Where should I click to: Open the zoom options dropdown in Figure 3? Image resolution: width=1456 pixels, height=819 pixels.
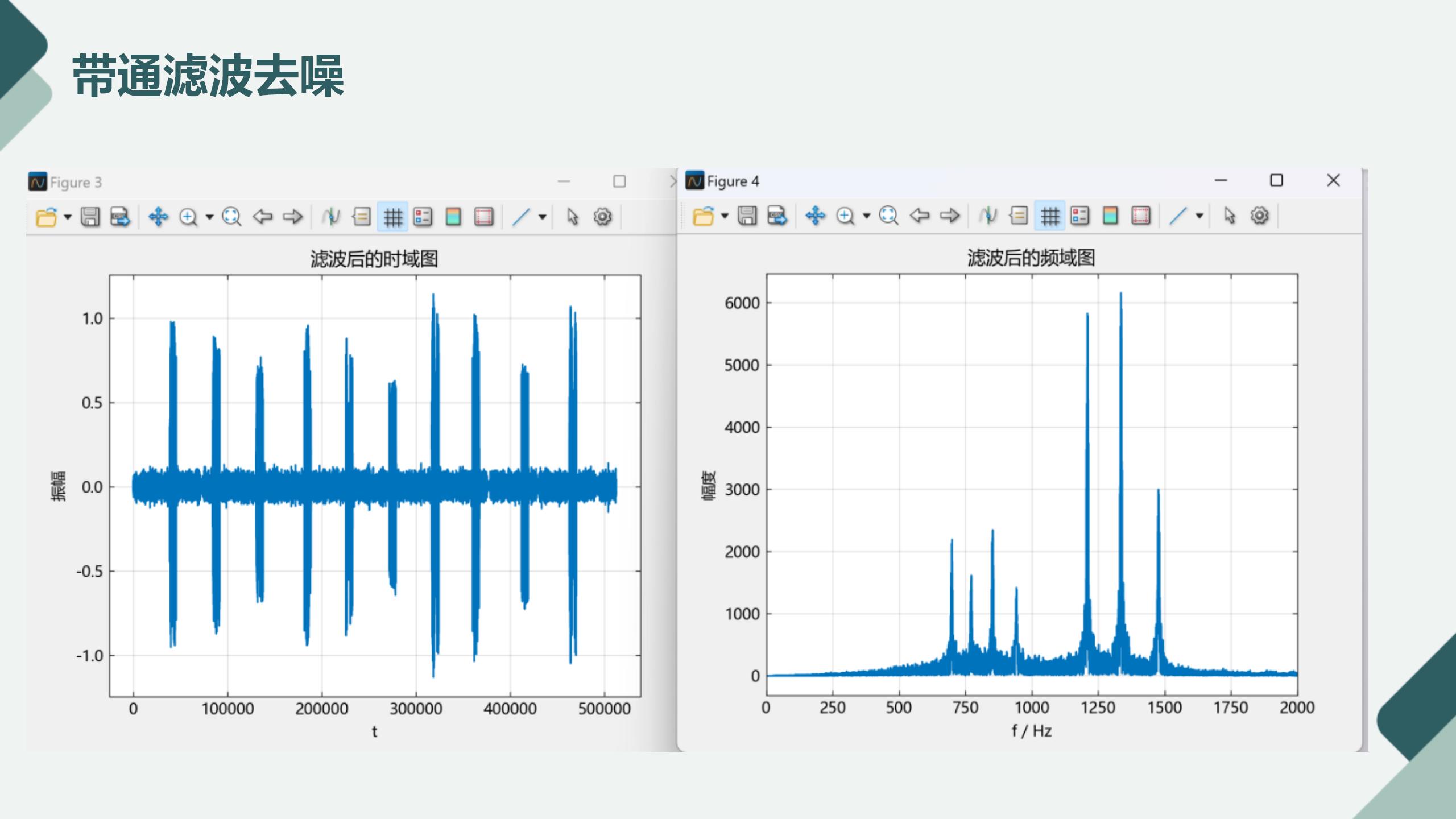(x=209, y=217)
